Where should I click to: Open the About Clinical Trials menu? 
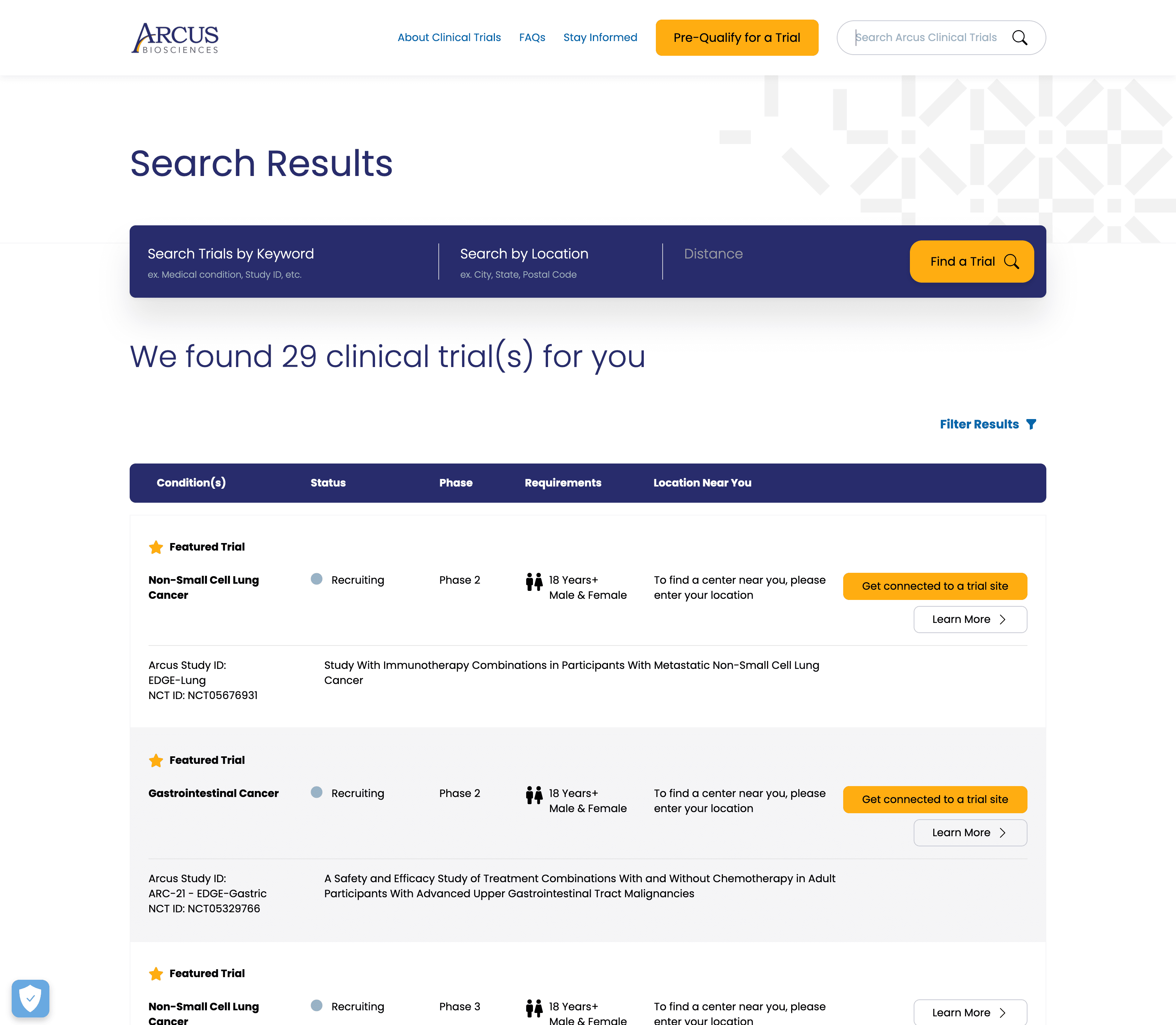coord(449,37)
